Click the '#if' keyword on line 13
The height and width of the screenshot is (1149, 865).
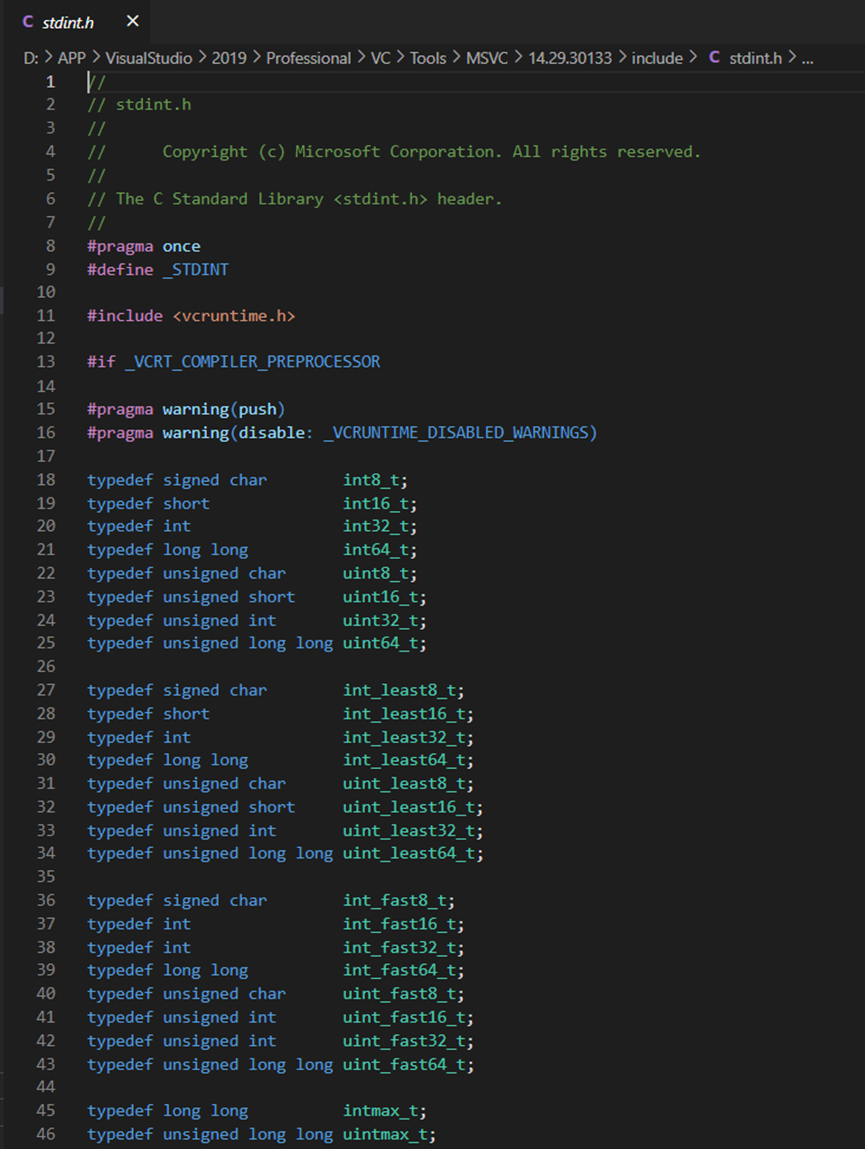[x=101, y=362]
